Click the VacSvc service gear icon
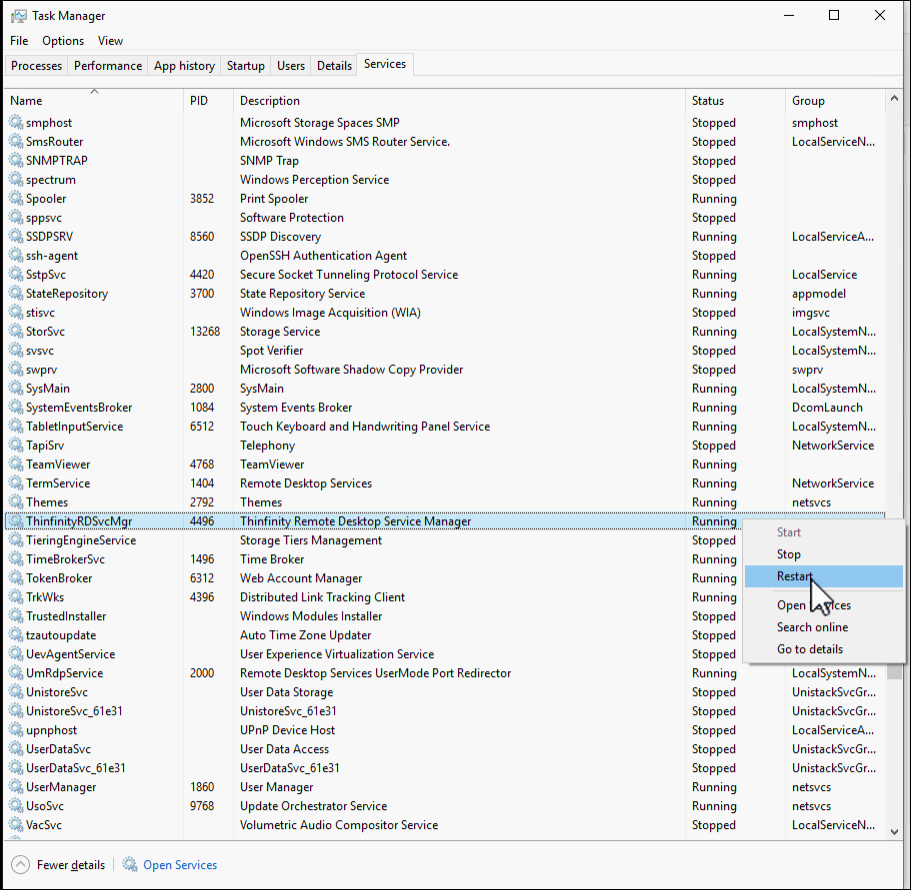This screenshot has width=911, height=890. click(15, 825)
